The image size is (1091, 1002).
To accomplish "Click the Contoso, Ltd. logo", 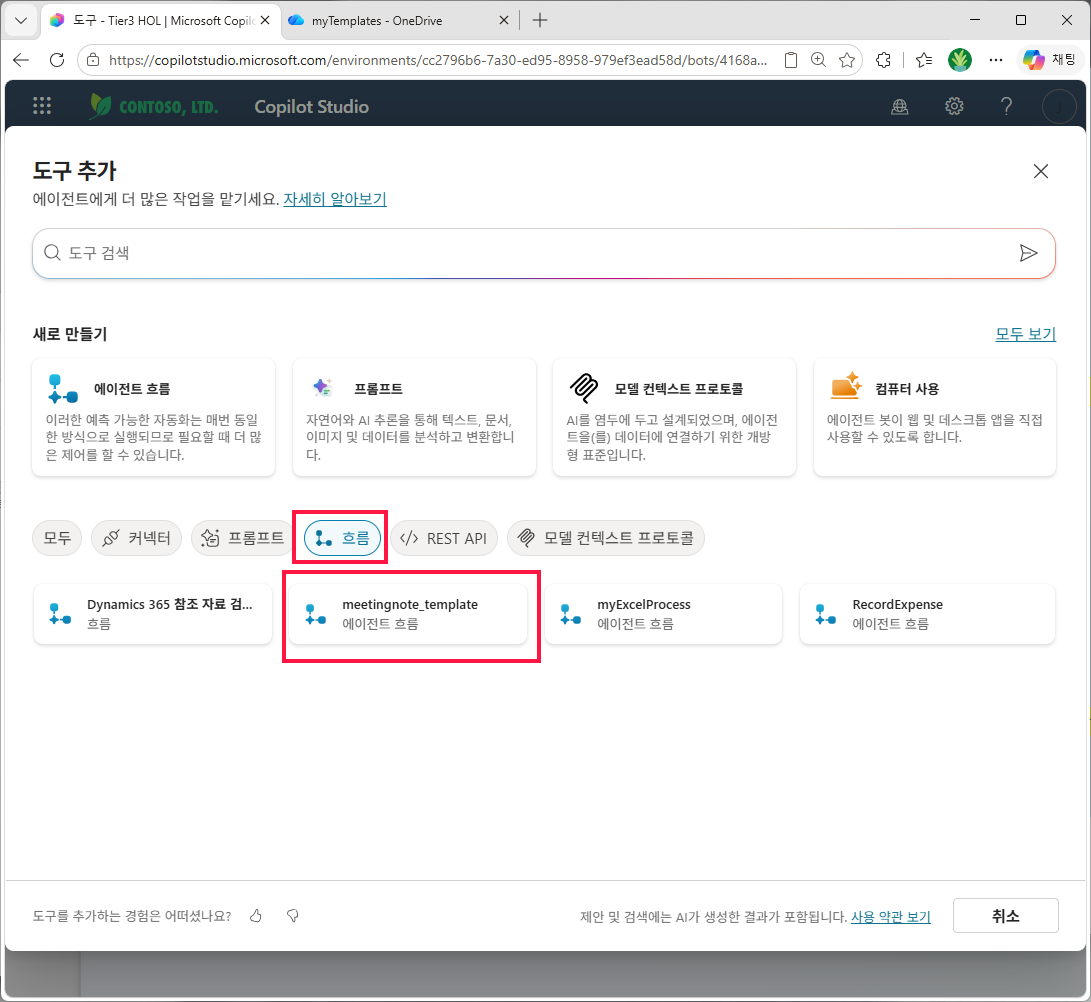I will click(x=154, y=106).
